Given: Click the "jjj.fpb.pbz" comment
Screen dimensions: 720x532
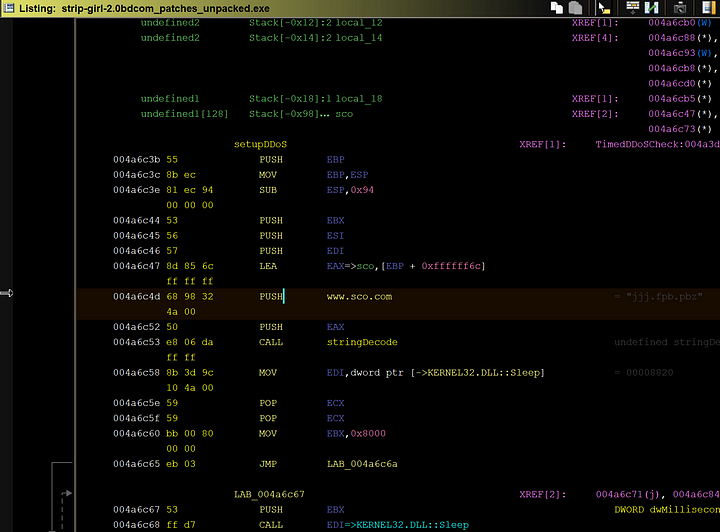Looking at the screenshot, I should tap(664, 297).
